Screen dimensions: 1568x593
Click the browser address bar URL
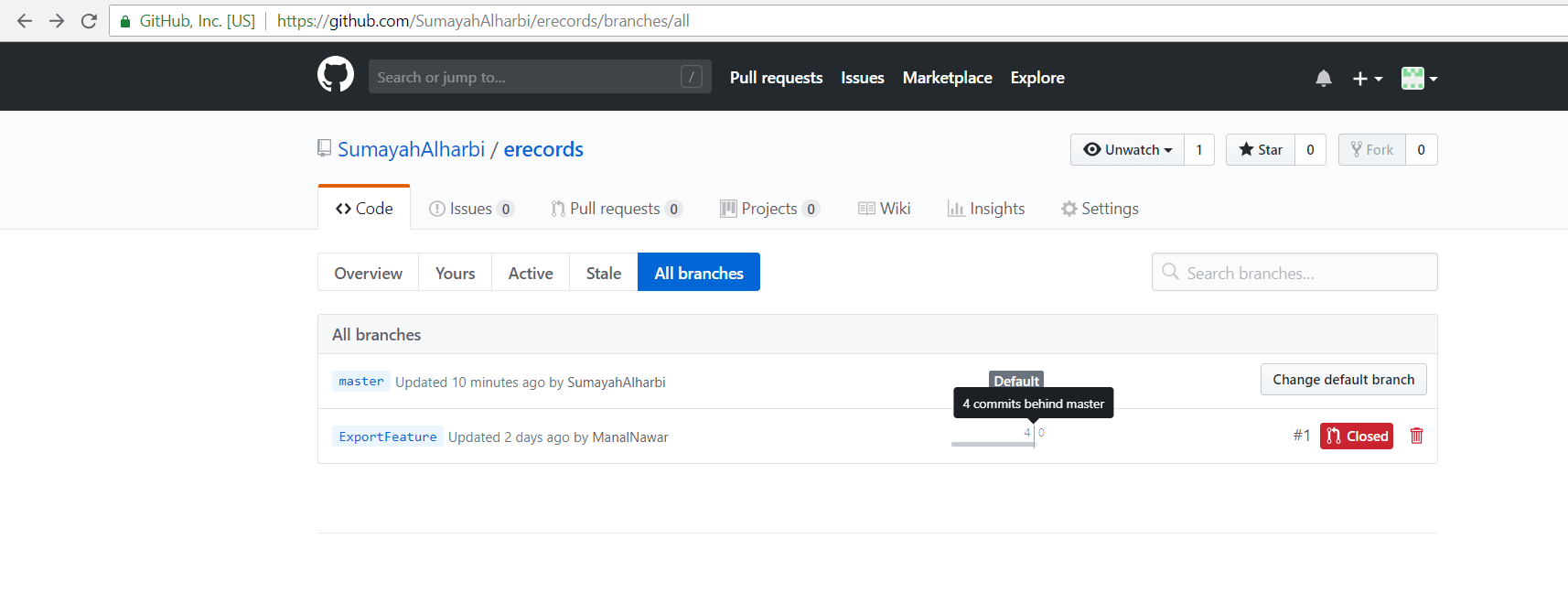pyautogui.click(x=483, y=20)
